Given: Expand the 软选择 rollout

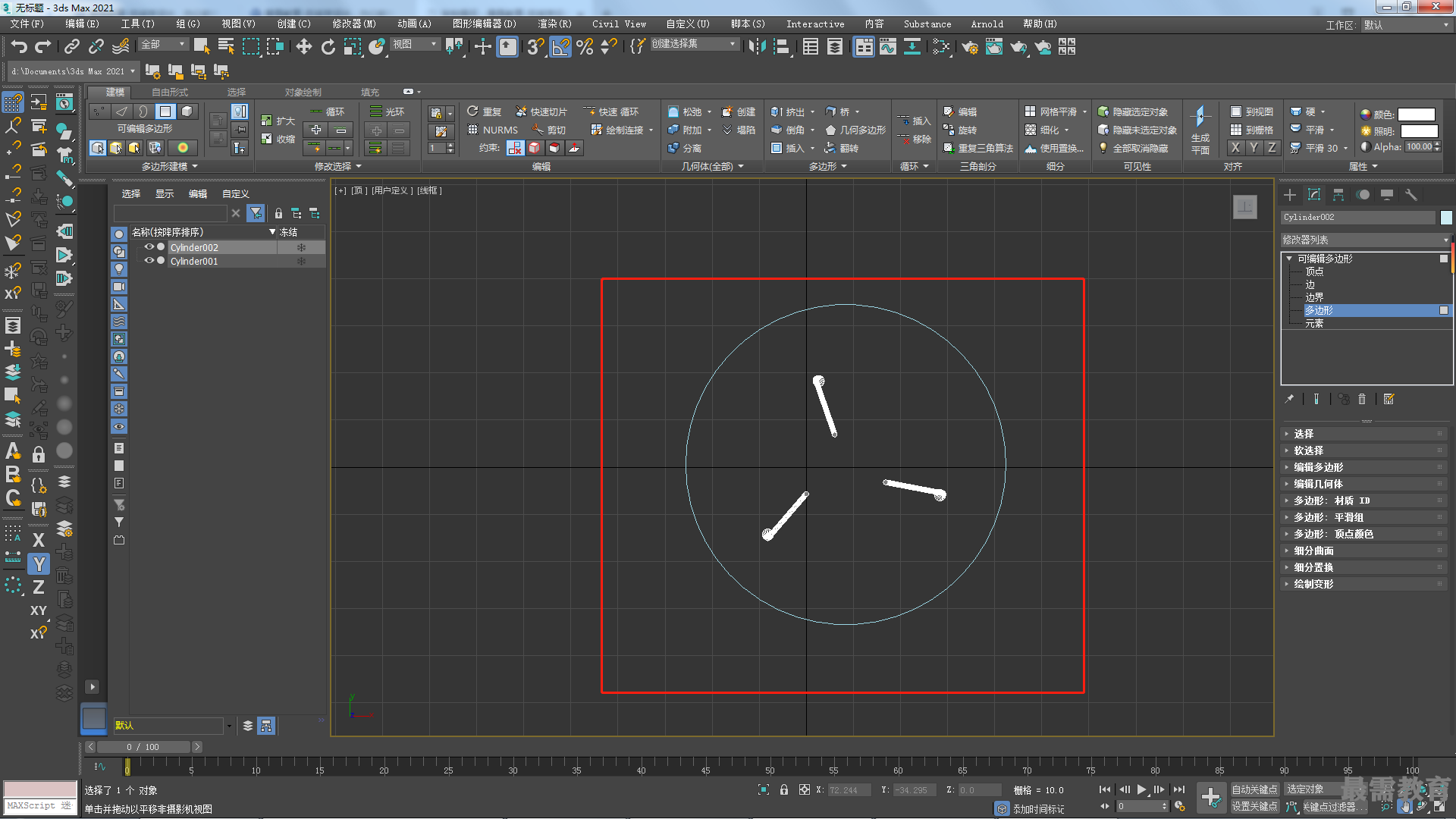Looking at the screenshot, I should tap(1365, 450).
